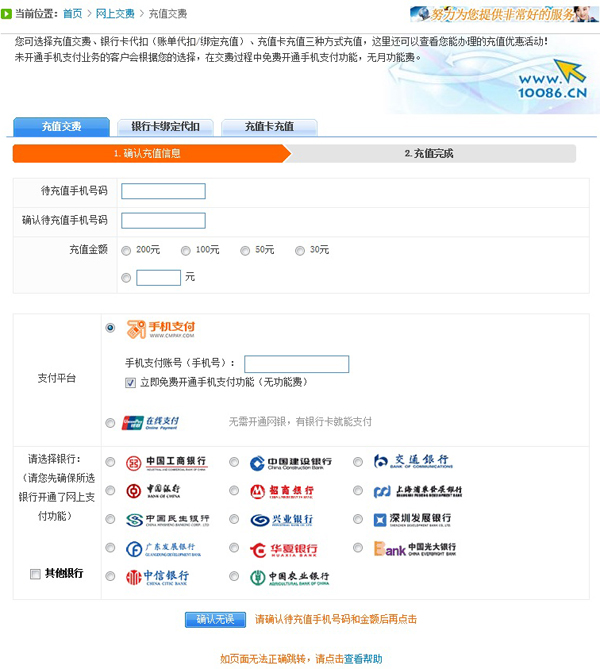This screenshot has height=669, width=600.
Task: Click the 手机支付 logo
Action: 160,329
